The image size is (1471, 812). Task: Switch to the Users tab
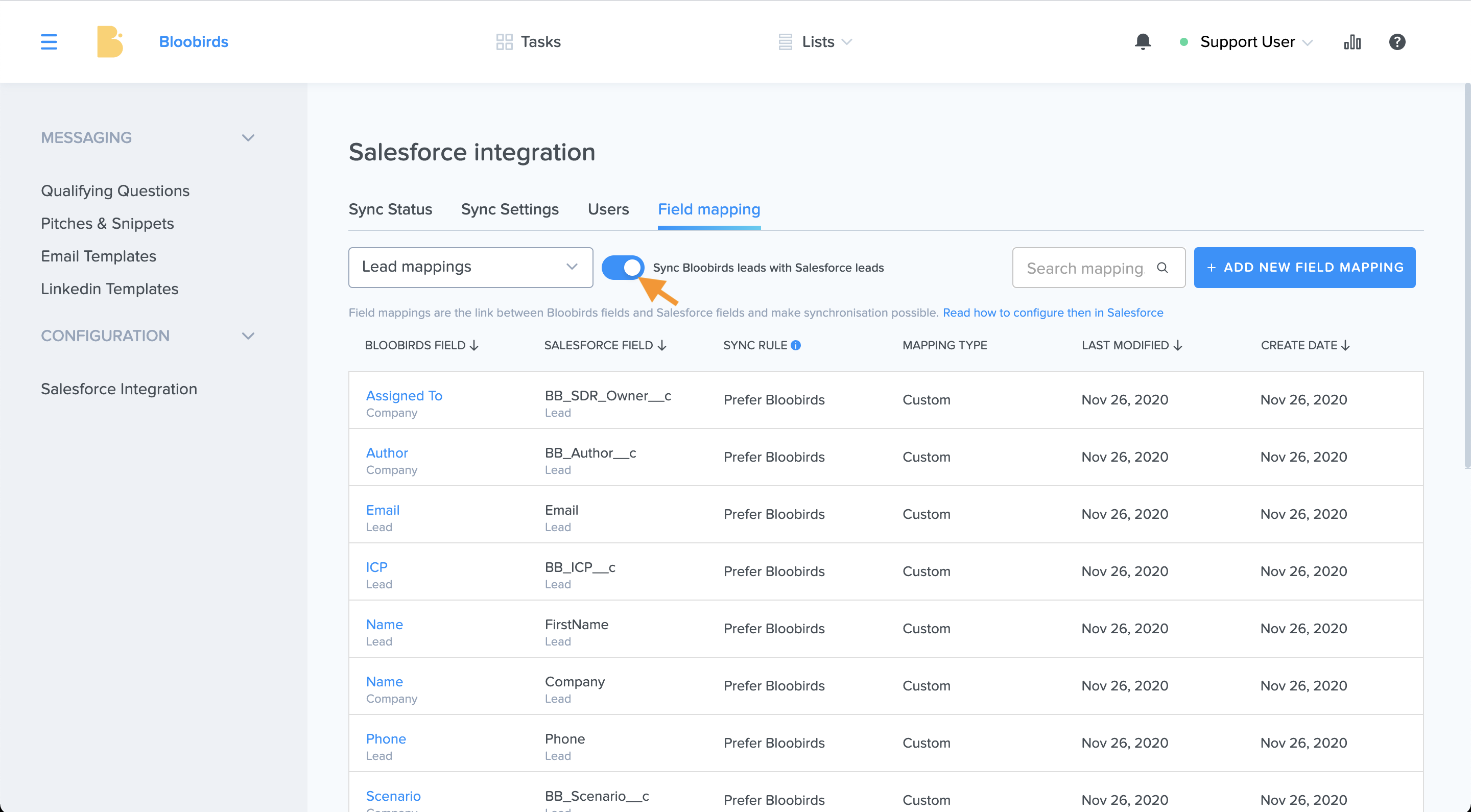coord(608,209)
